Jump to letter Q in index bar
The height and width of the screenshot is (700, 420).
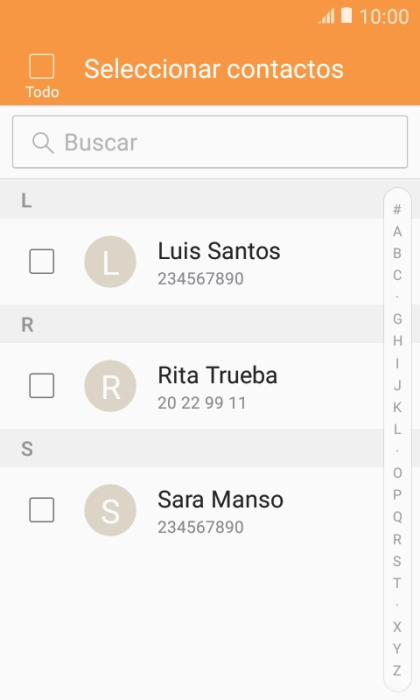pos(397,517)
